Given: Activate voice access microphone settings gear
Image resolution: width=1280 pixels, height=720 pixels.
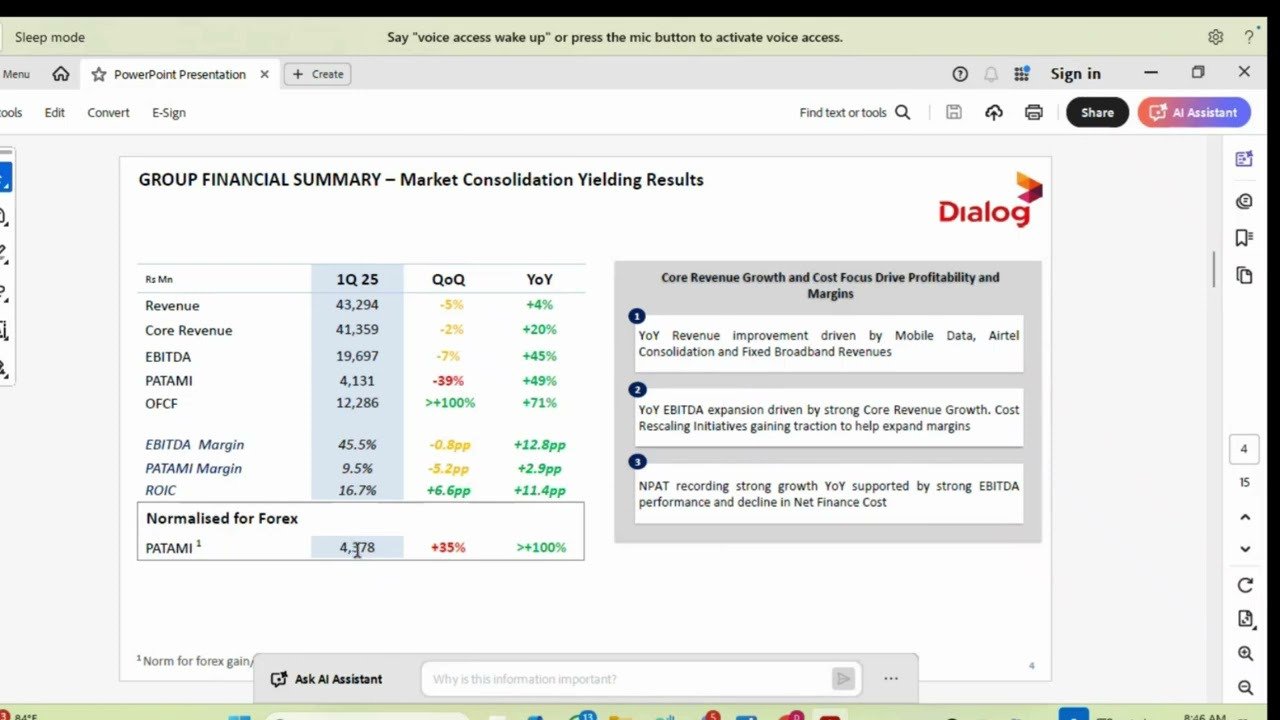Looking at the screenshot, I should pos(1215,36).
